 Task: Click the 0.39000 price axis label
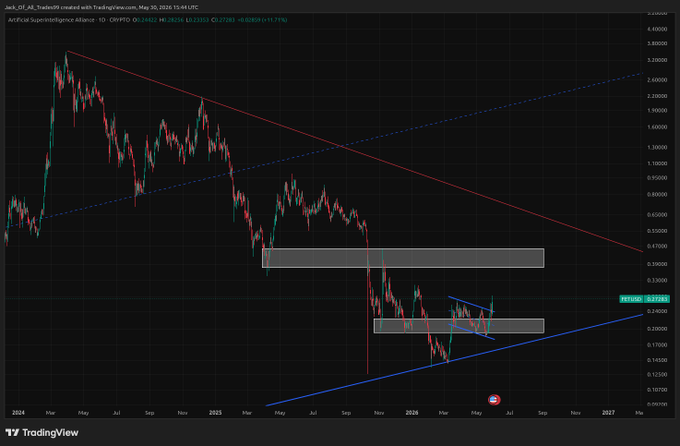click(x=657, y=264)
